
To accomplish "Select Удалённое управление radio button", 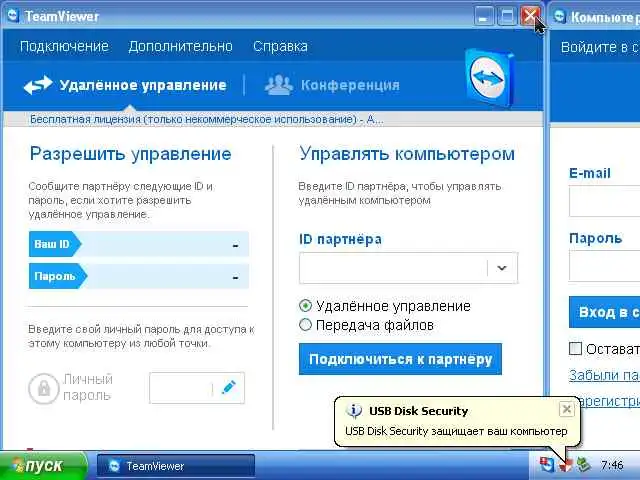I will pos(305,306).
